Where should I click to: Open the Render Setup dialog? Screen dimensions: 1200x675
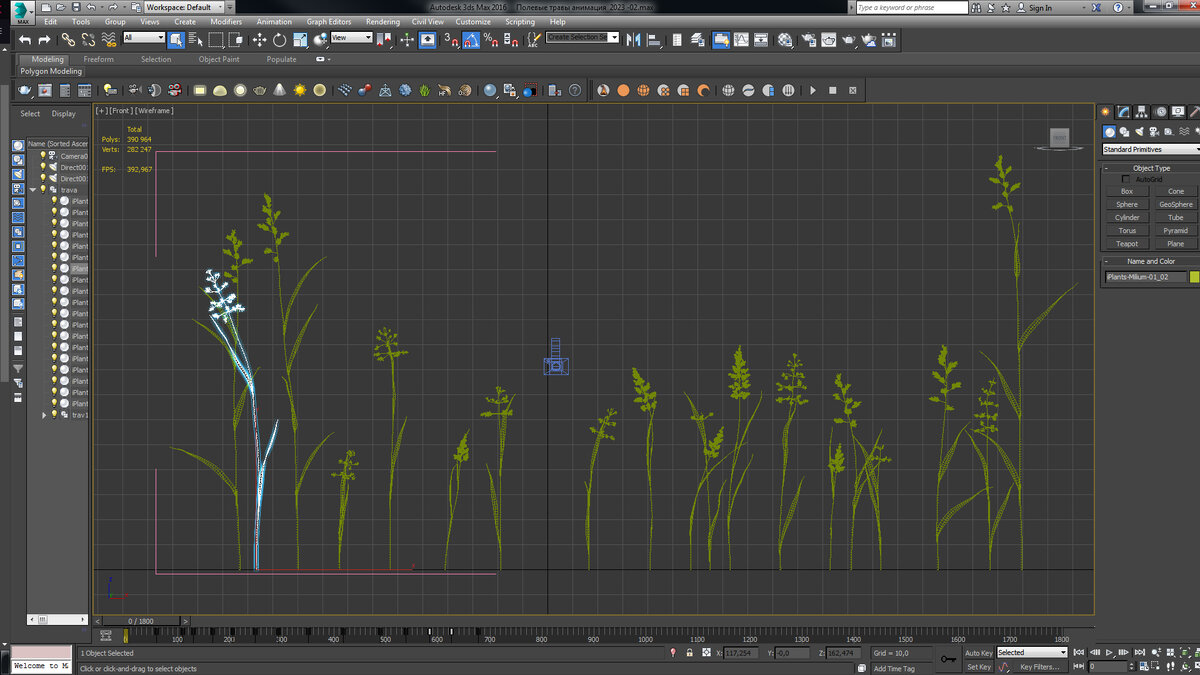809,40
